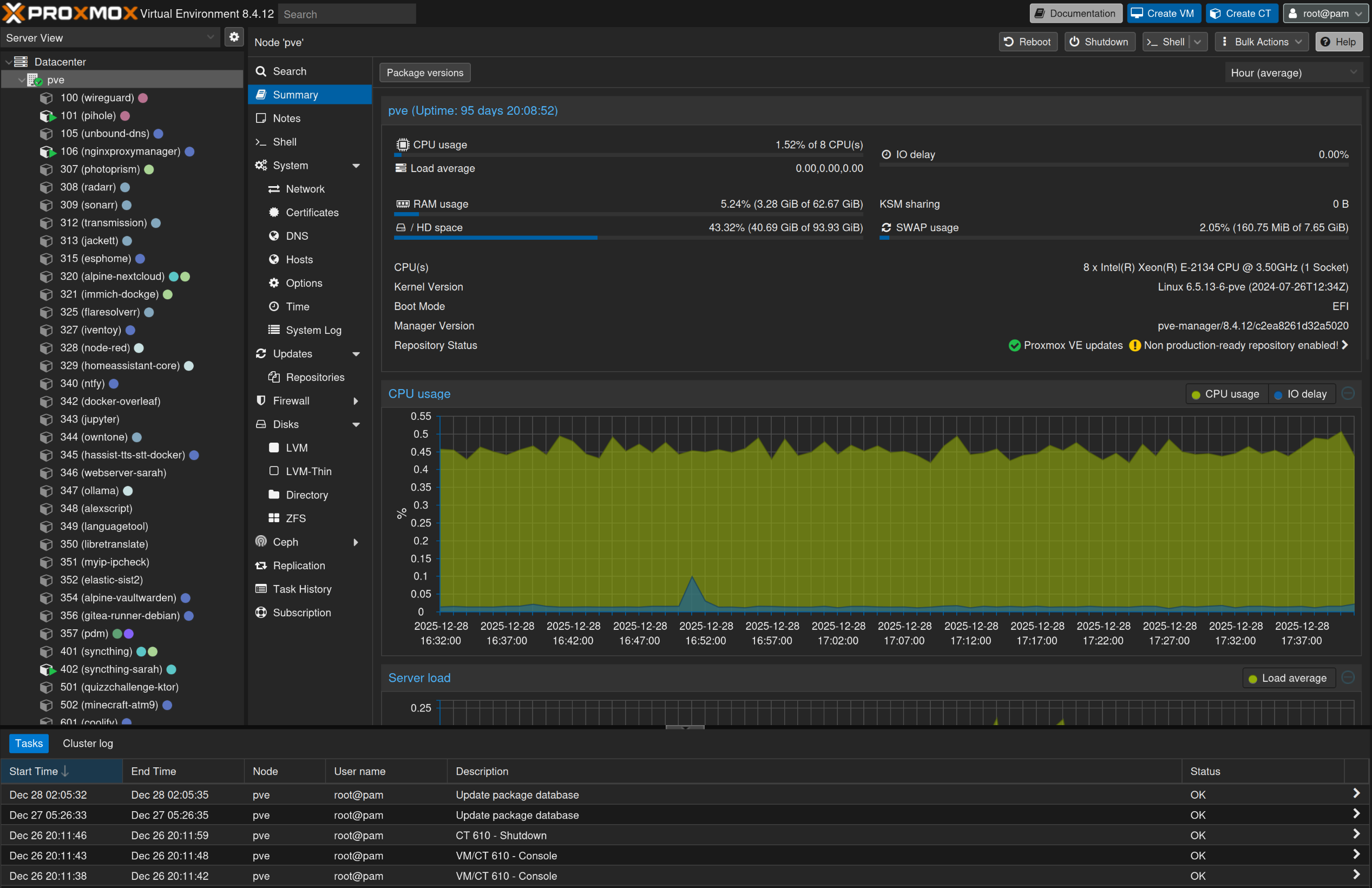The height and width of the screenshot is (888, 1372).
Task: Click the 101 (pihole) container icon
Action: (x=46, y=116)
